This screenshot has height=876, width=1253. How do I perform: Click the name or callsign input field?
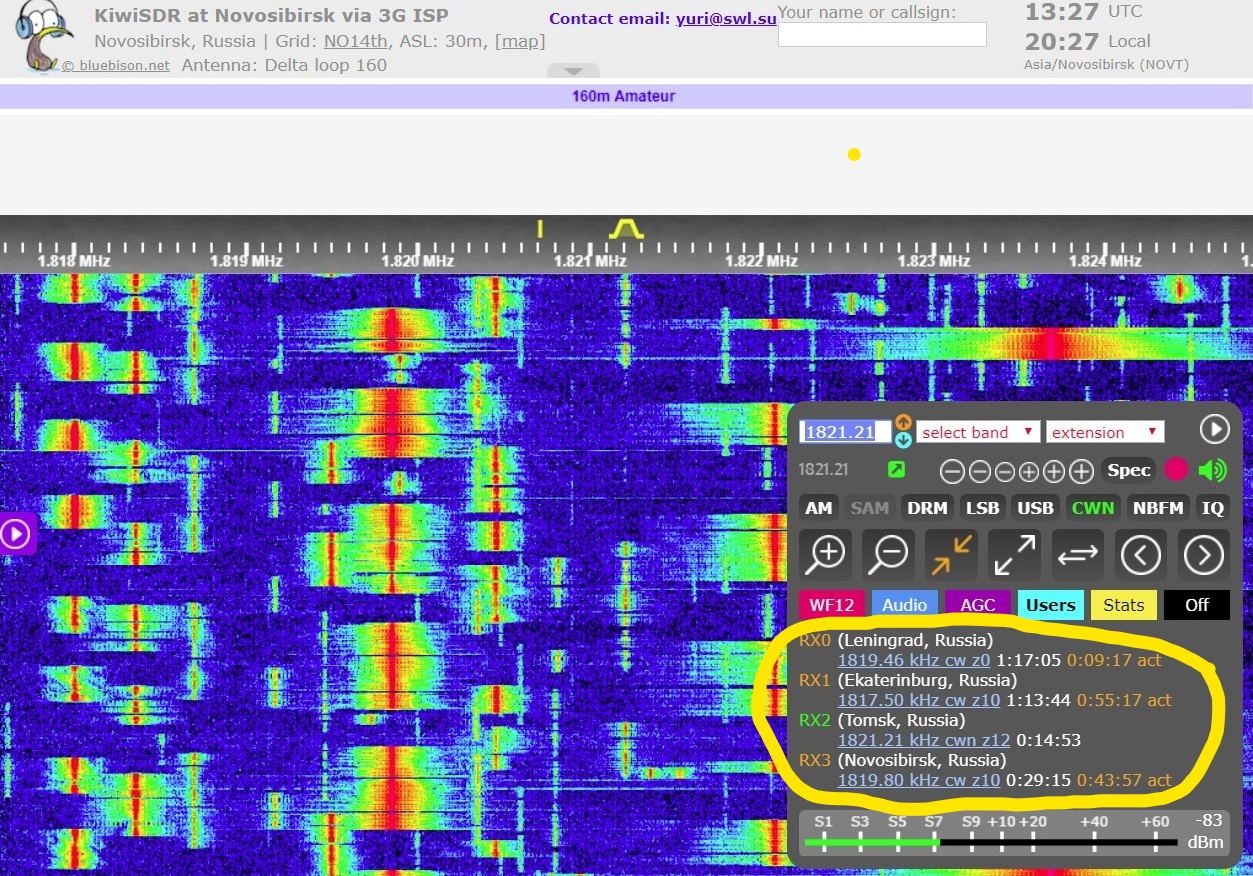(x=882, y=35)
